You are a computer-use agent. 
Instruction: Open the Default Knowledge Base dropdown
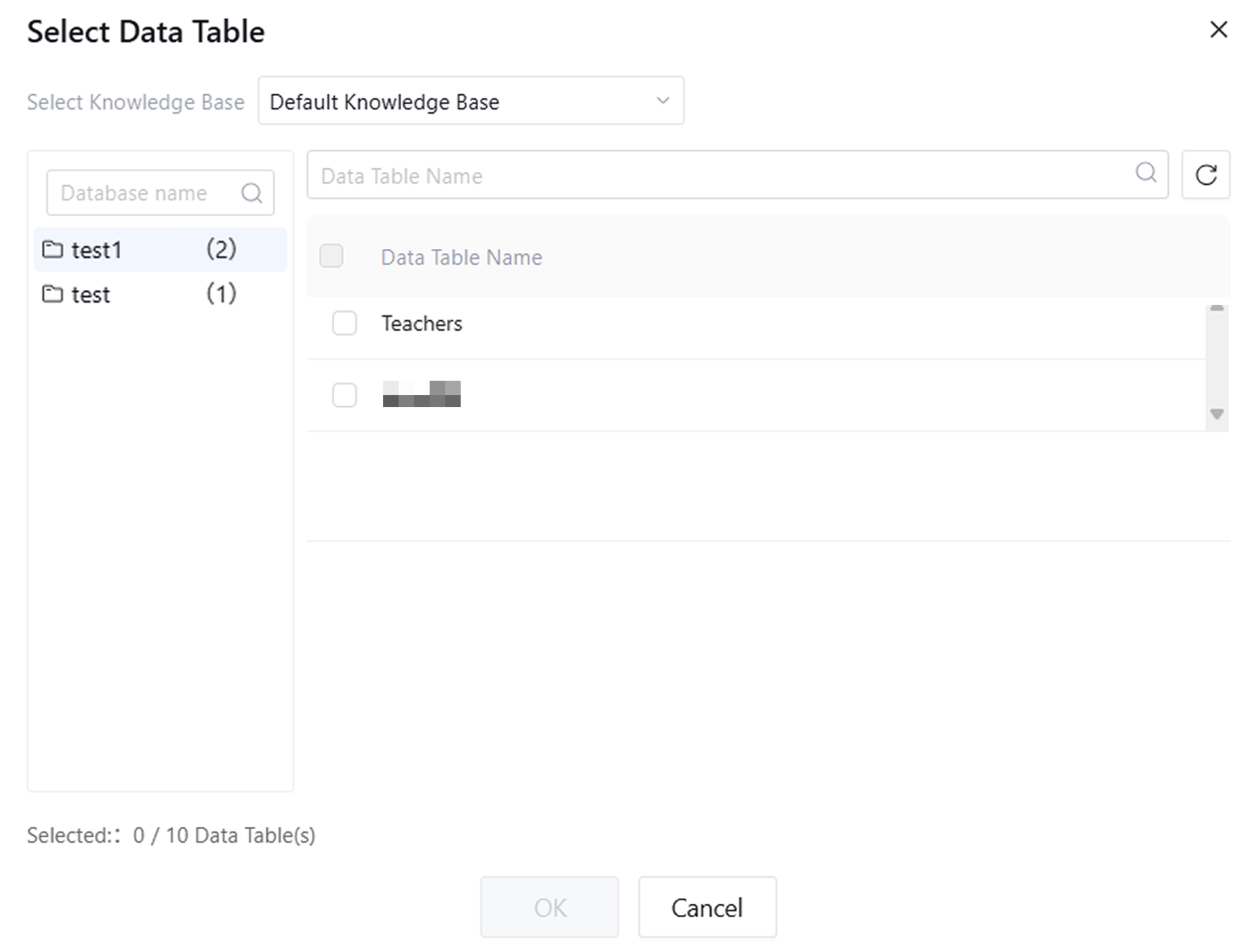[455, 101]
